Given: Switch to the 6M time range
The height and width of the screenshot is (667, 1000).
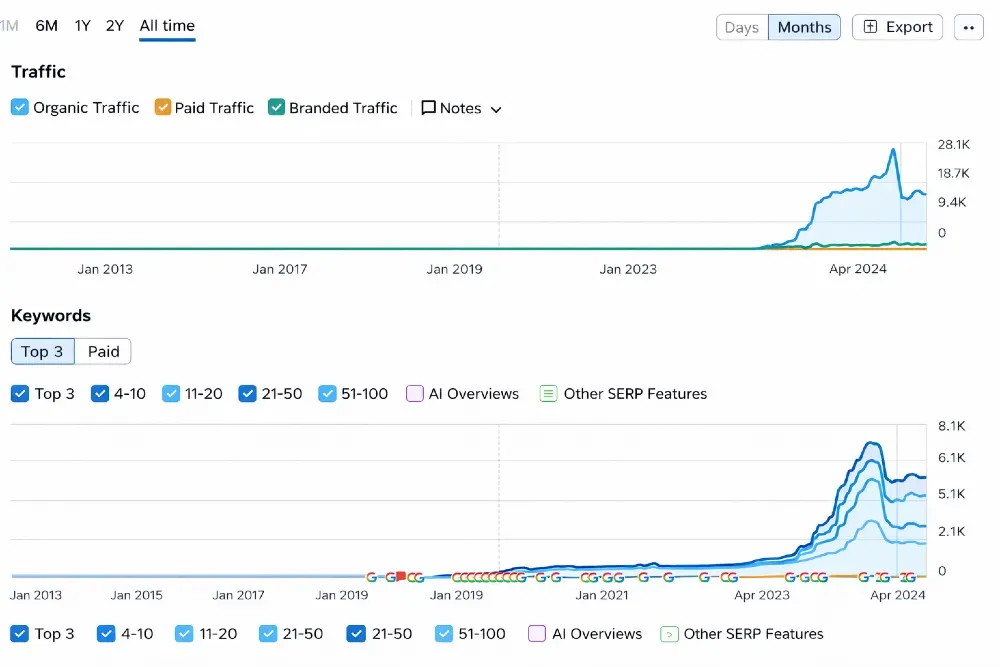Looking at the screenshot, I should [x=46, y=26].
